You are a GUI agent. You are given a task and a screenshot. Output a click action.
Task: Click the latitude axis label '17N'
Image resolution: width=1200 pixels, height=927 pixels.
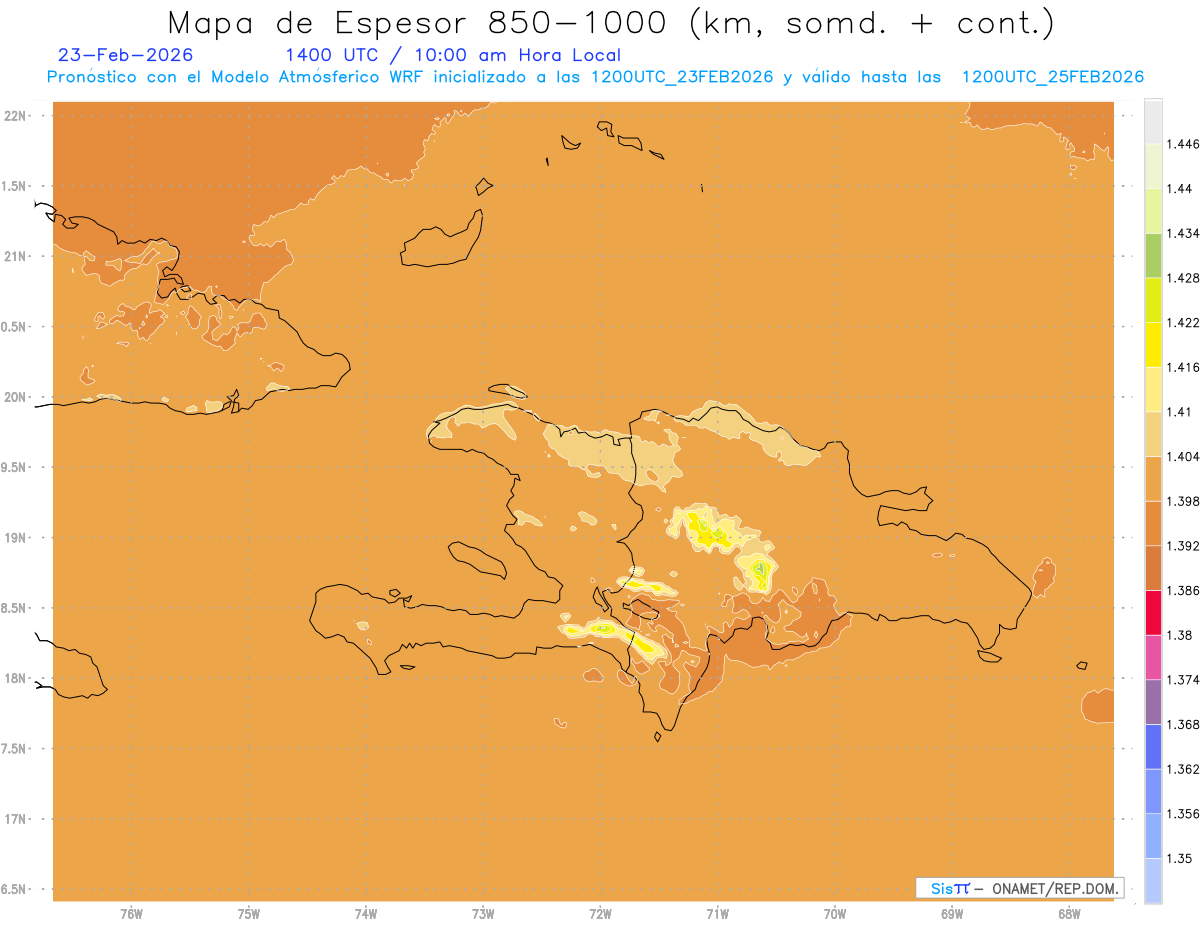click(x=15, y=819)
